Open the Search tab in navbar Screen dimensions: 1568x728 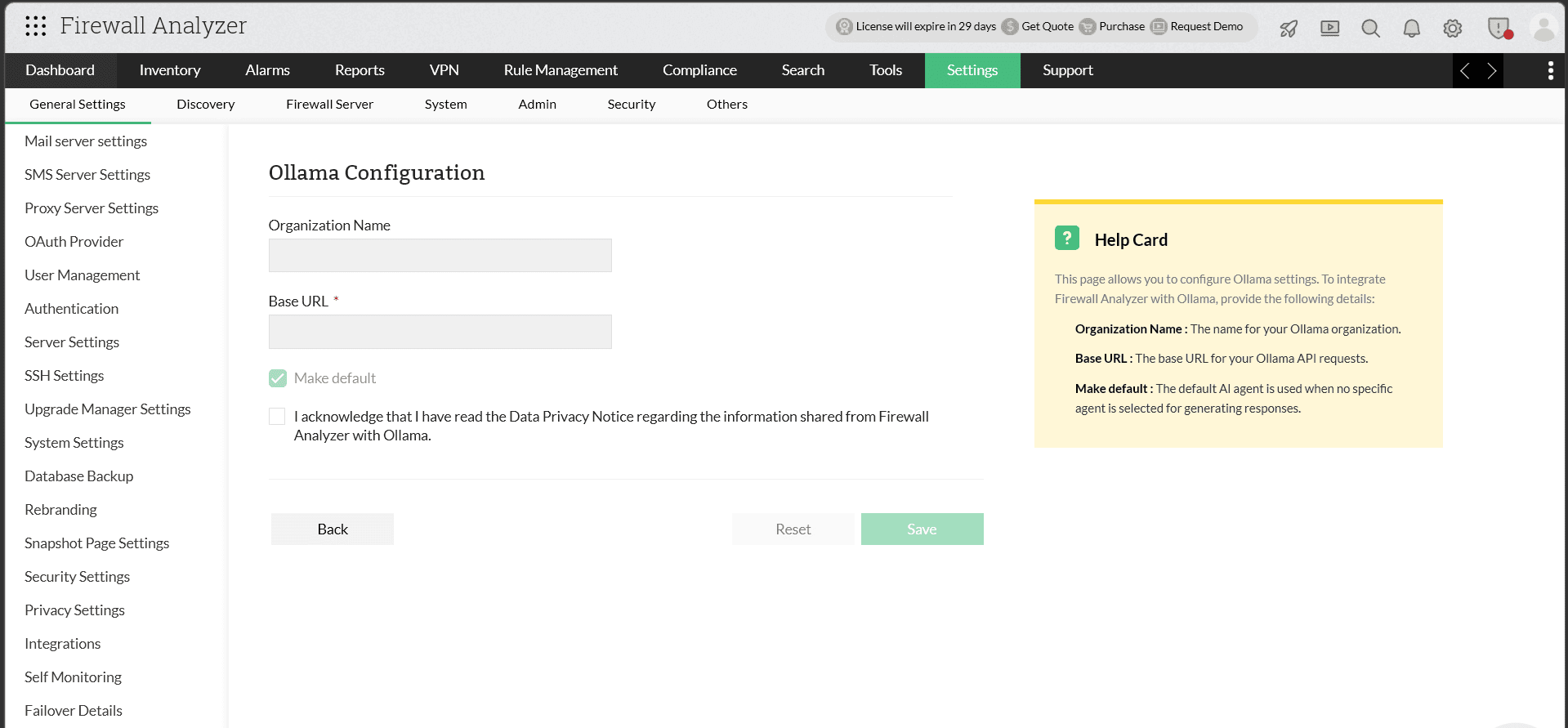803,70
